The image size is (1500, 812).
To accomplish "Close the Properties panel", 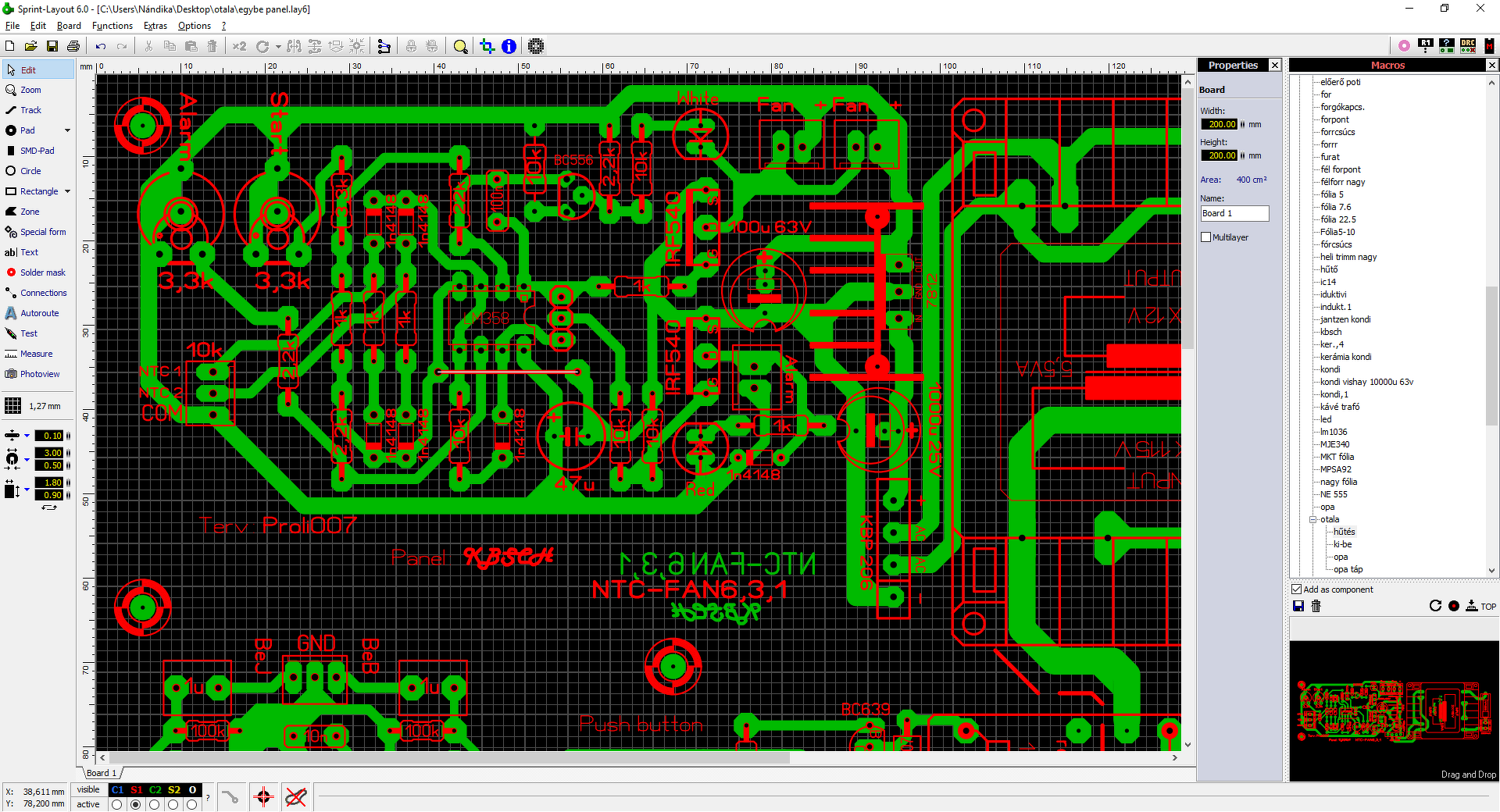I will pos(1275,66).
